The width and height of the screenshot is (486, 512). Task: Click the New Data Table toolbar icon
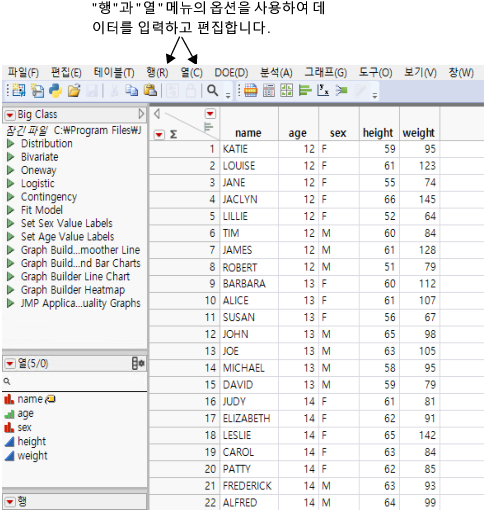coord(19,90)
